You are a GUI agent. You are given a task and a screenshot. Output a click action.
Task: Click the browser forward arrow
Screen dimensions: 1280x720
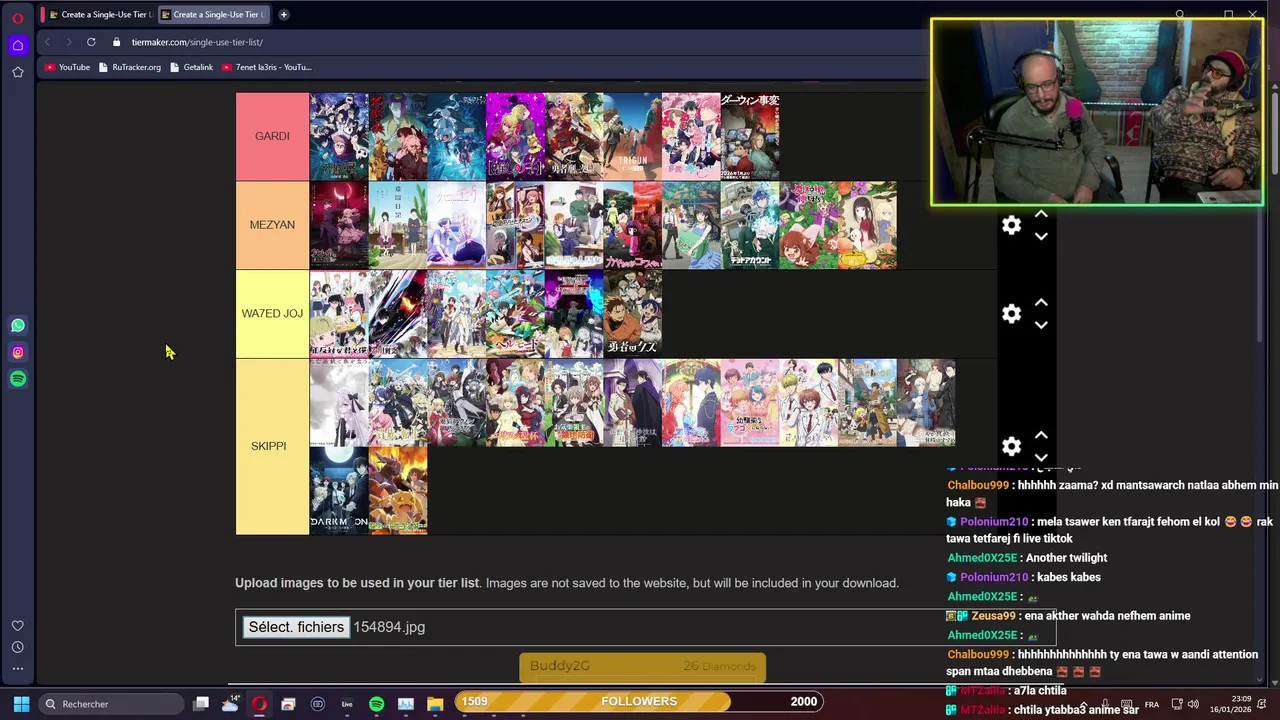[x=69, y=42]
